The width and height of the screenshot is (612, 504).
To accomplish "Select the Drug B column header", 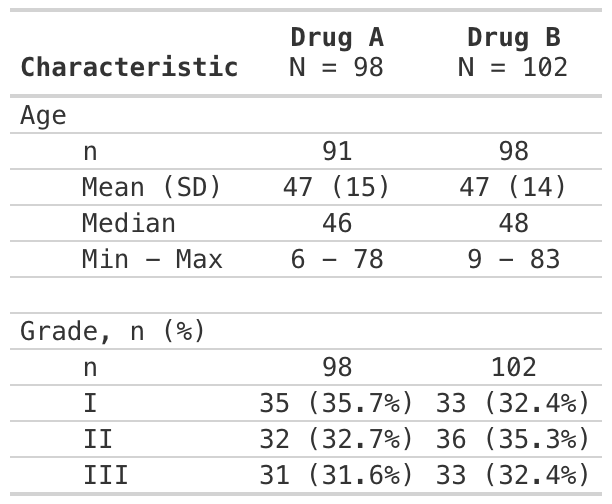I will [513, 38].
